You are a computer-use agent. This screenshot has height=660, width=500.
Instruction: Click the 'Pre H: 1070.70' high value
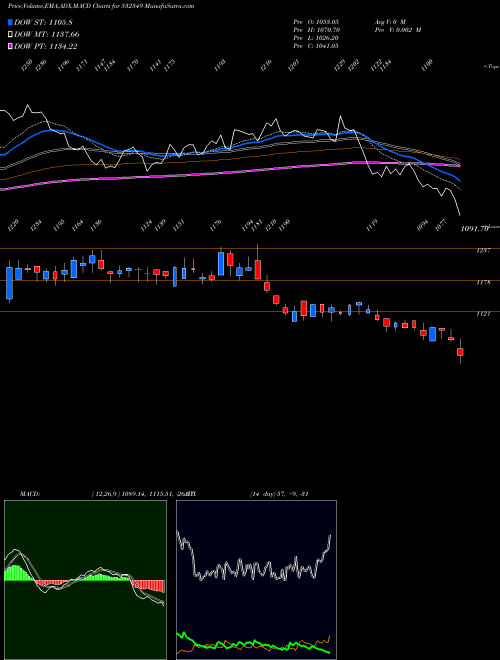coord(316,30)
